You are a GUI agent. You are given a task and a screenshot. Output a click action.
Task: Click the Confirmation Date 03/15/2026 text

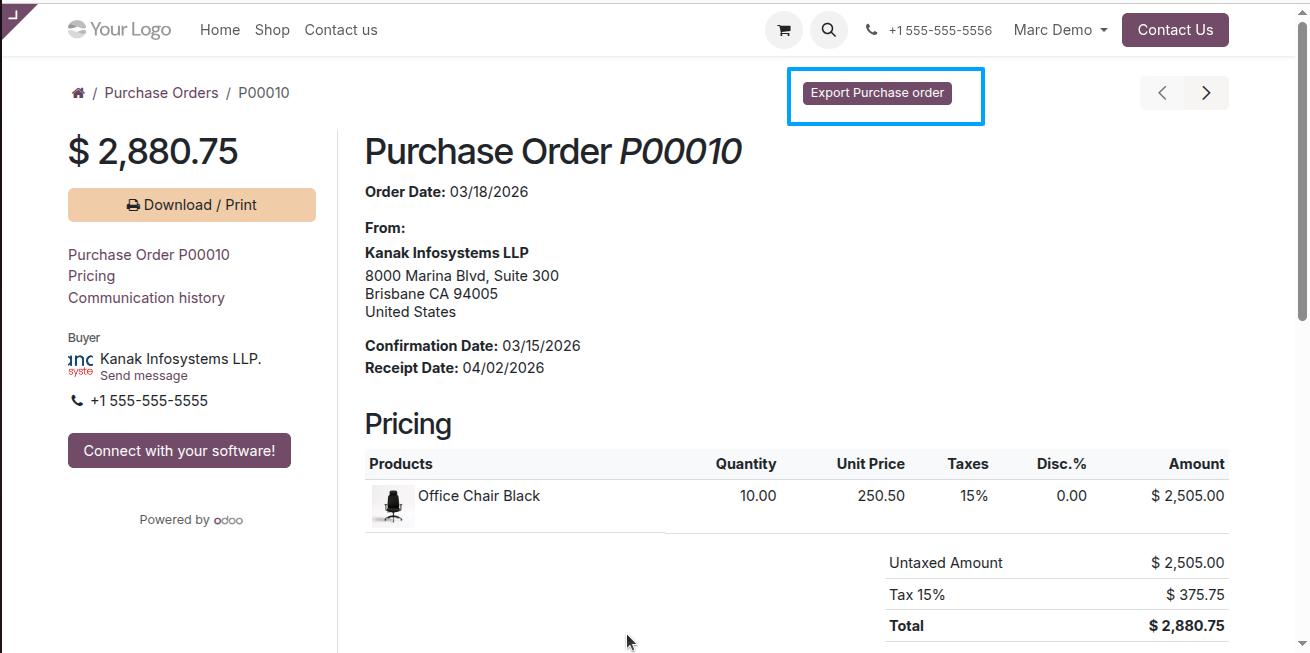point(473,346)
